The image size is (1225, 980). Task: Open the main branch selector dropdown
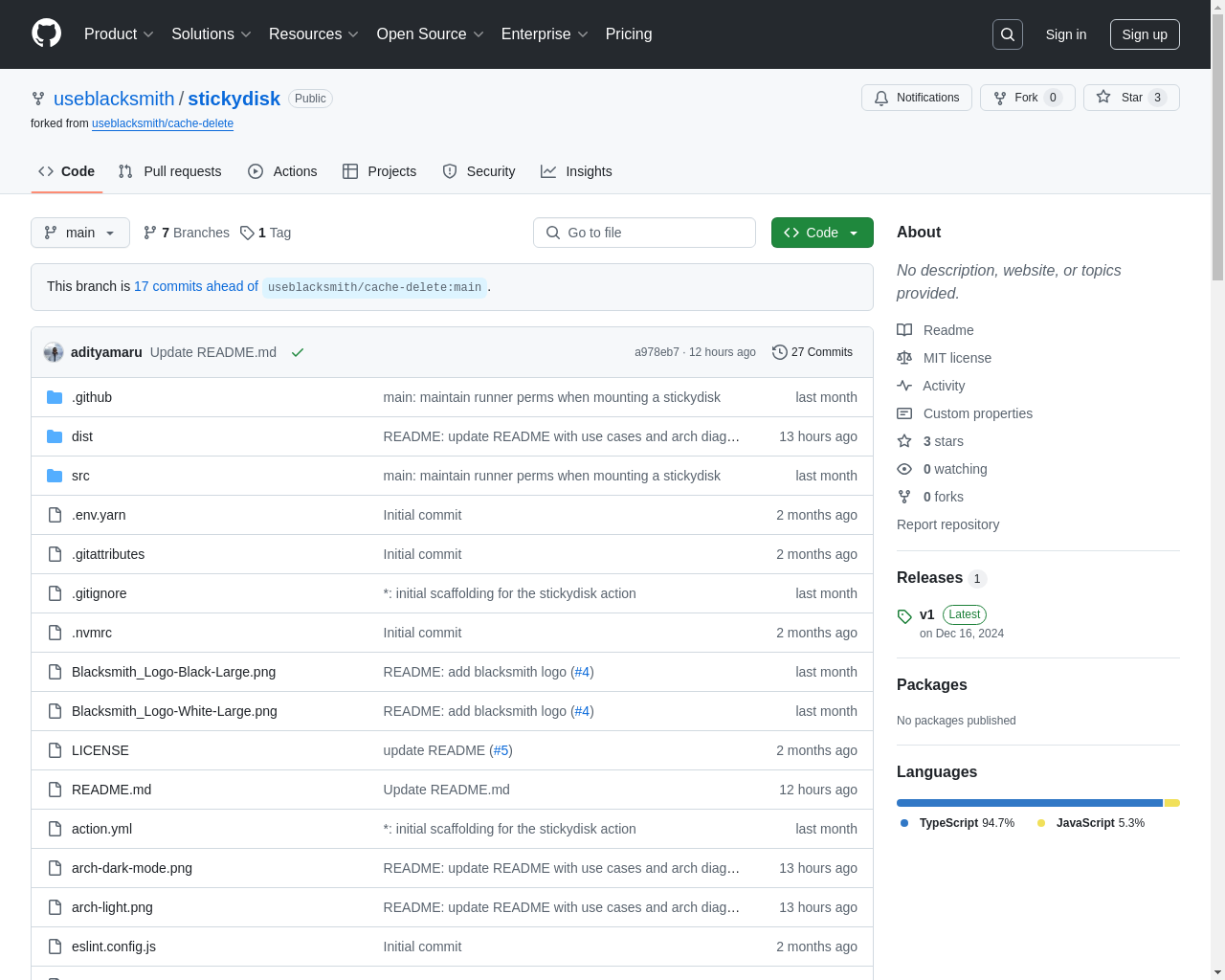coord(80,233)
